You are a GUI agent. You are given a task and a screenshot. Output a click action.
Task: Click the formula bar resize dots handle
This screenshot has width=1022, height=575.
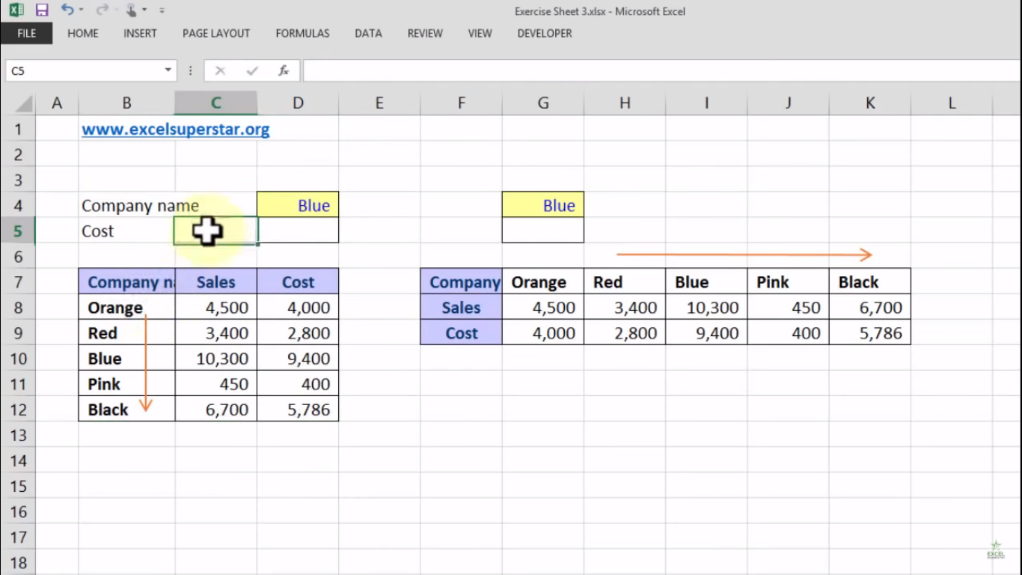[x=190, y=70]
